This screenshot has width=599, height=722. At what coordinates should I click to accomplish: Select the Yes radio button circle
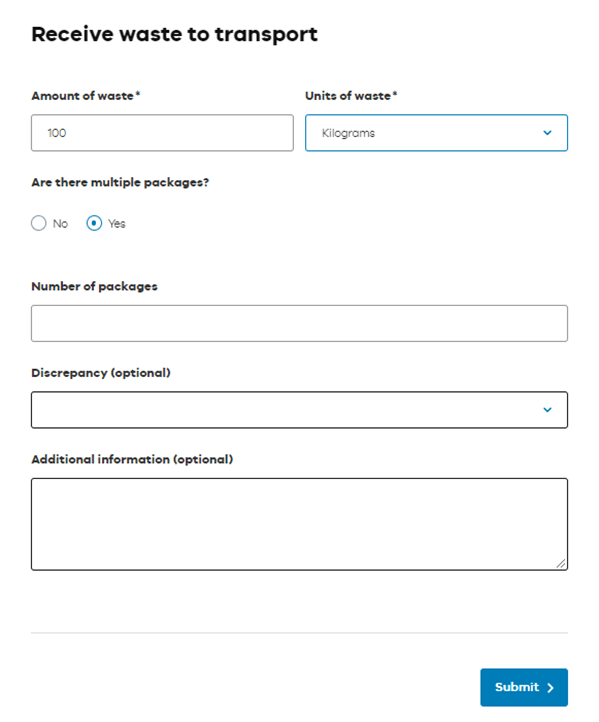(x=94, y=223)
